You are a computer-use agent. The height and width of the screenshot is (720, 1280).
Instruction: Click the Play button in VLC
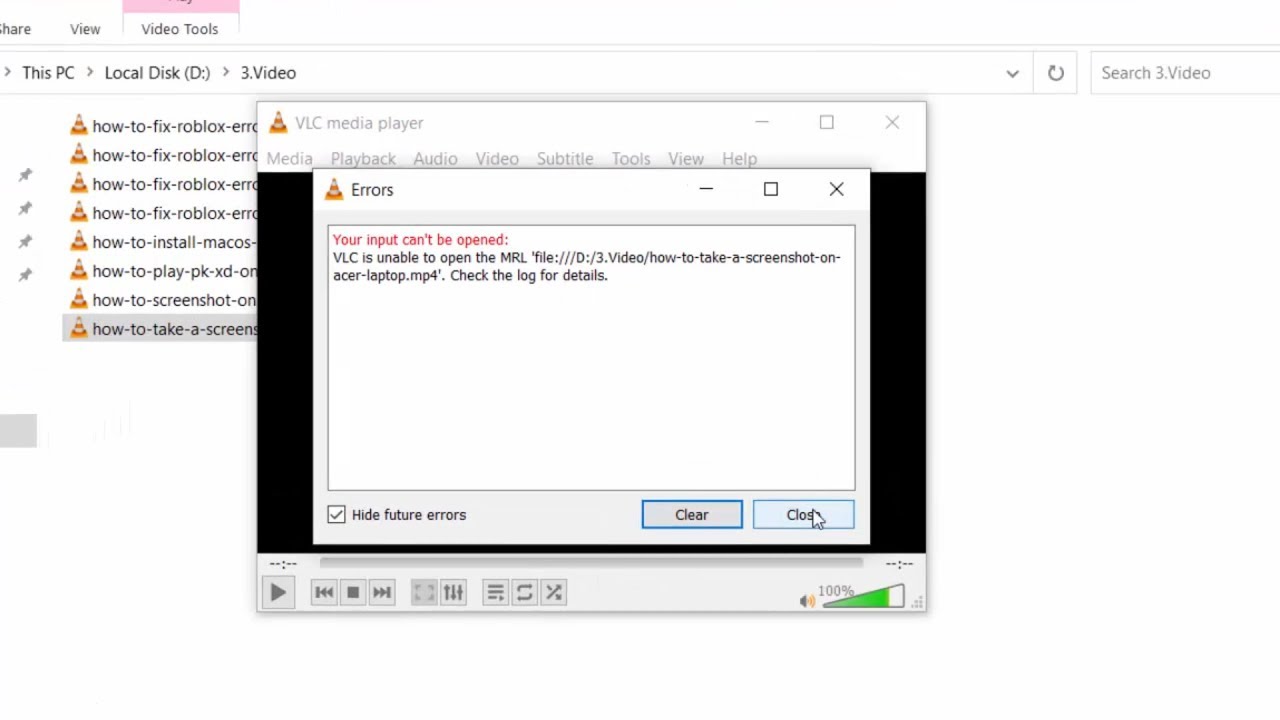(x=278, y=593)
